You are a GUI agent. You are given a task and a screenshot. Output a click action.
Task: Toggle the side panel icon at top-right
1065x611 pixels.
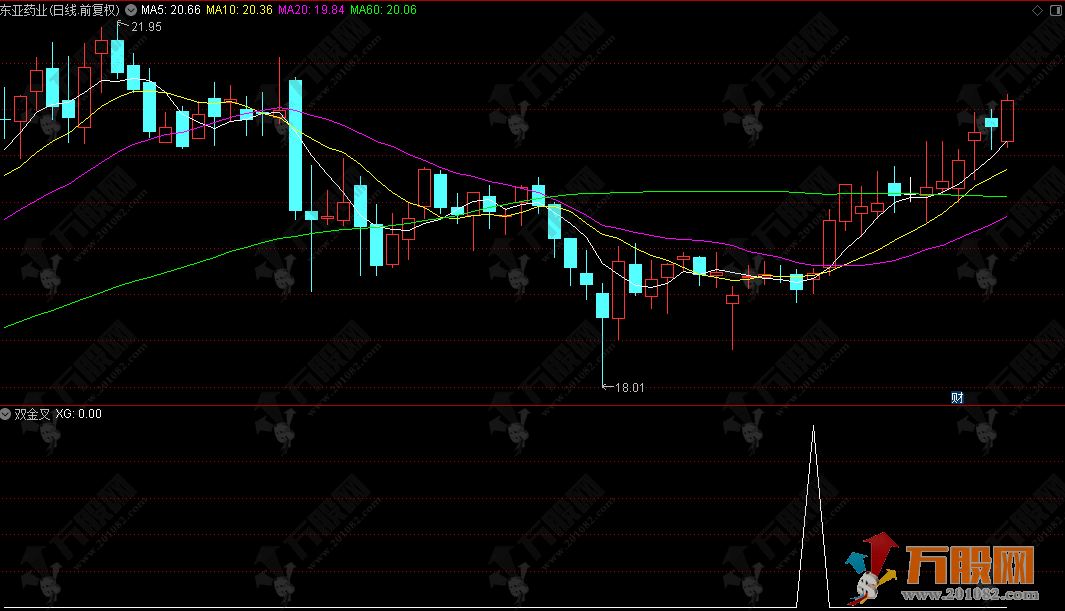1055,9
